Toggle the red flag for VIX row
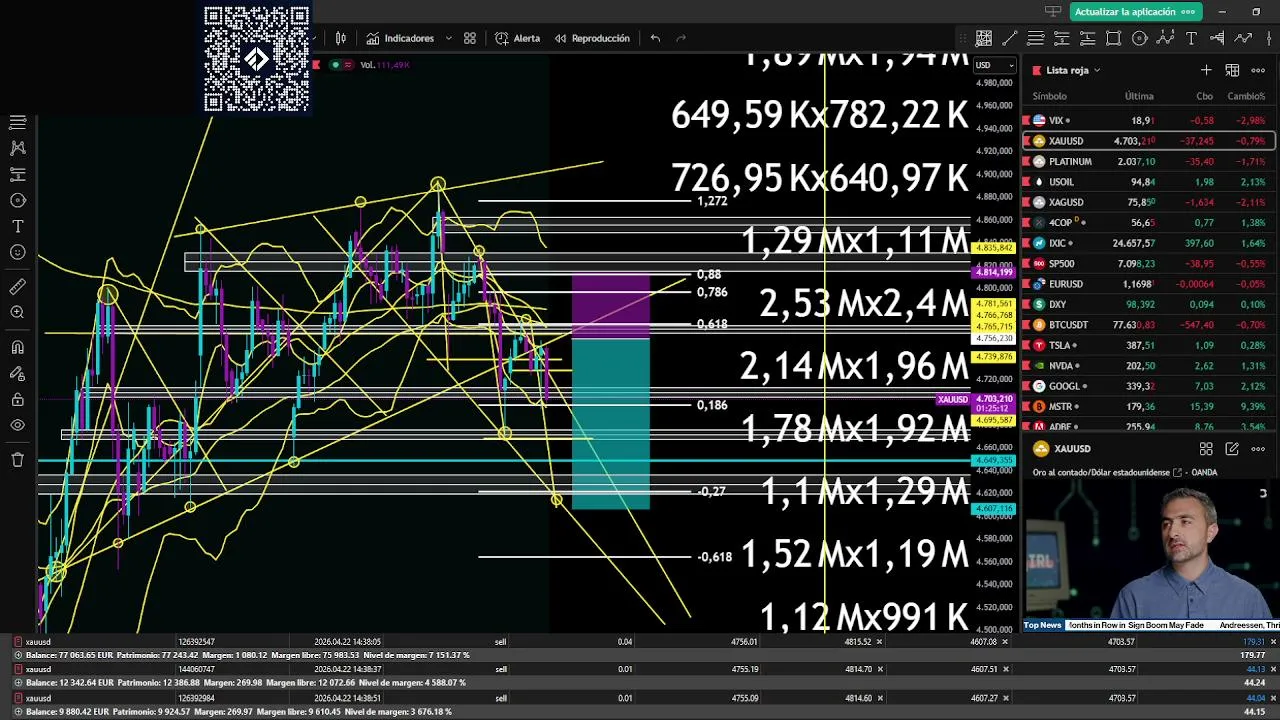1280x720 pixels. [x=1026, y=120]
